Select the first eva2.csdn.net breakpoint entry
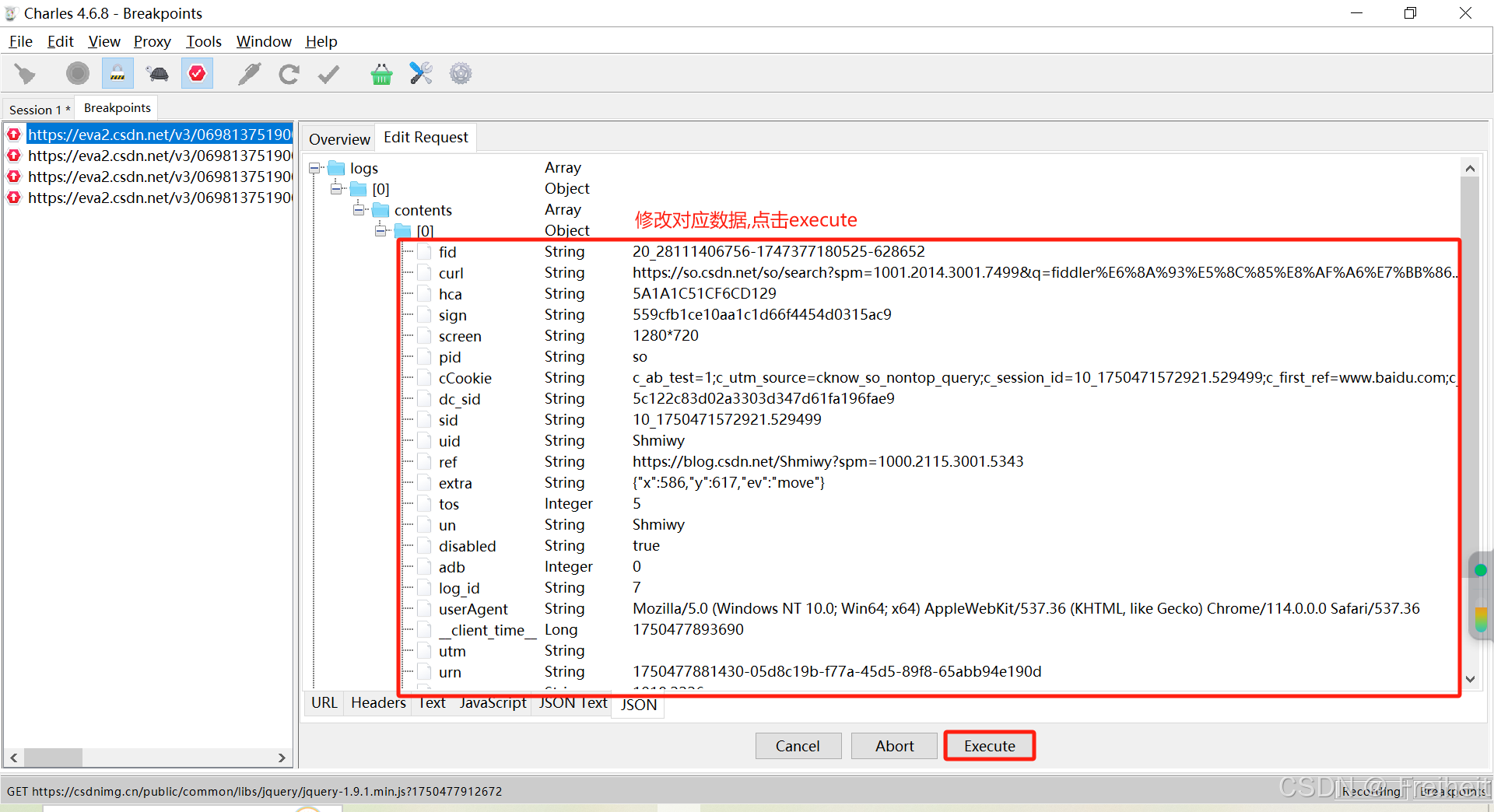The image size is (1494, 812). (160, 135)
